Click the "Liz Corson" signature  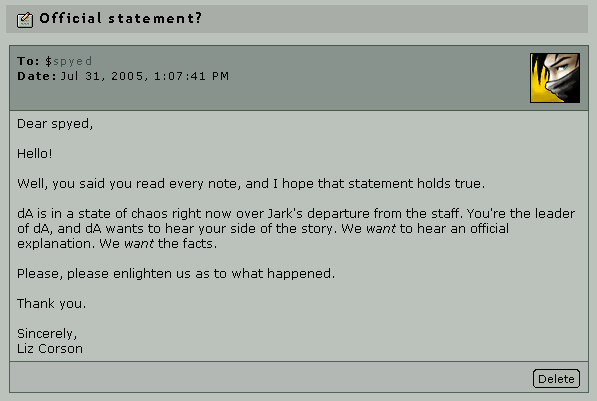[50, 348]
